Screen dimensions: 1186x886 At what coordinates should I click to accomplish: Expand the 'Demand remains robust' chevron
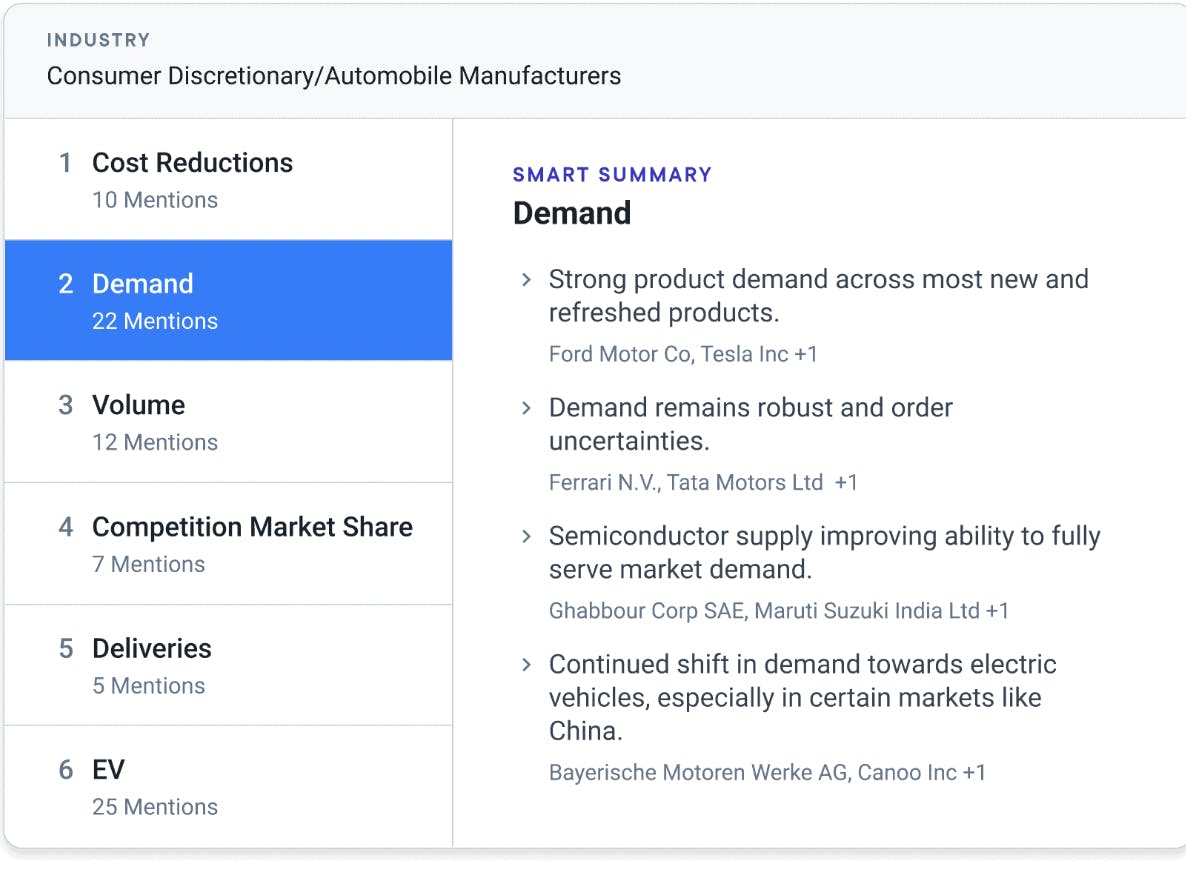(x=526, y=408)
